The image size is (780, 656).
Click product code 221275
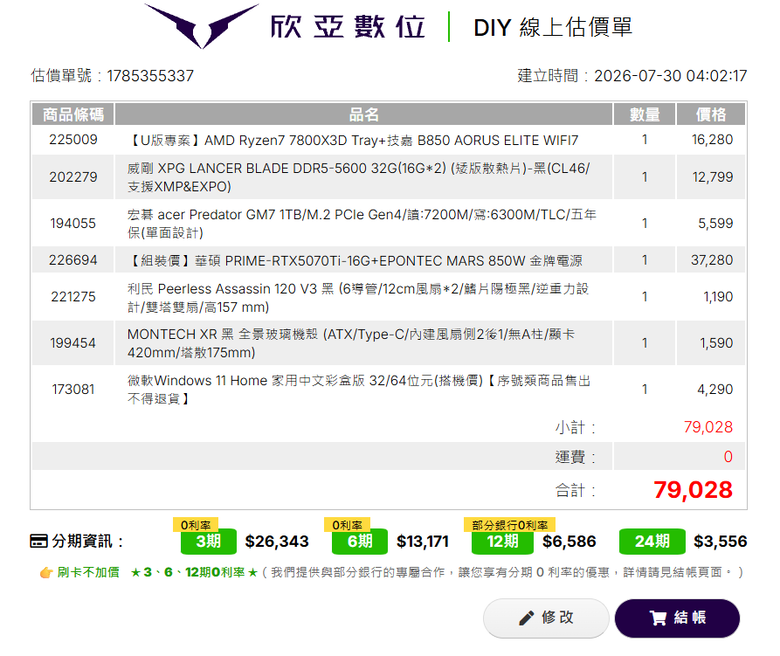[73, 297]
